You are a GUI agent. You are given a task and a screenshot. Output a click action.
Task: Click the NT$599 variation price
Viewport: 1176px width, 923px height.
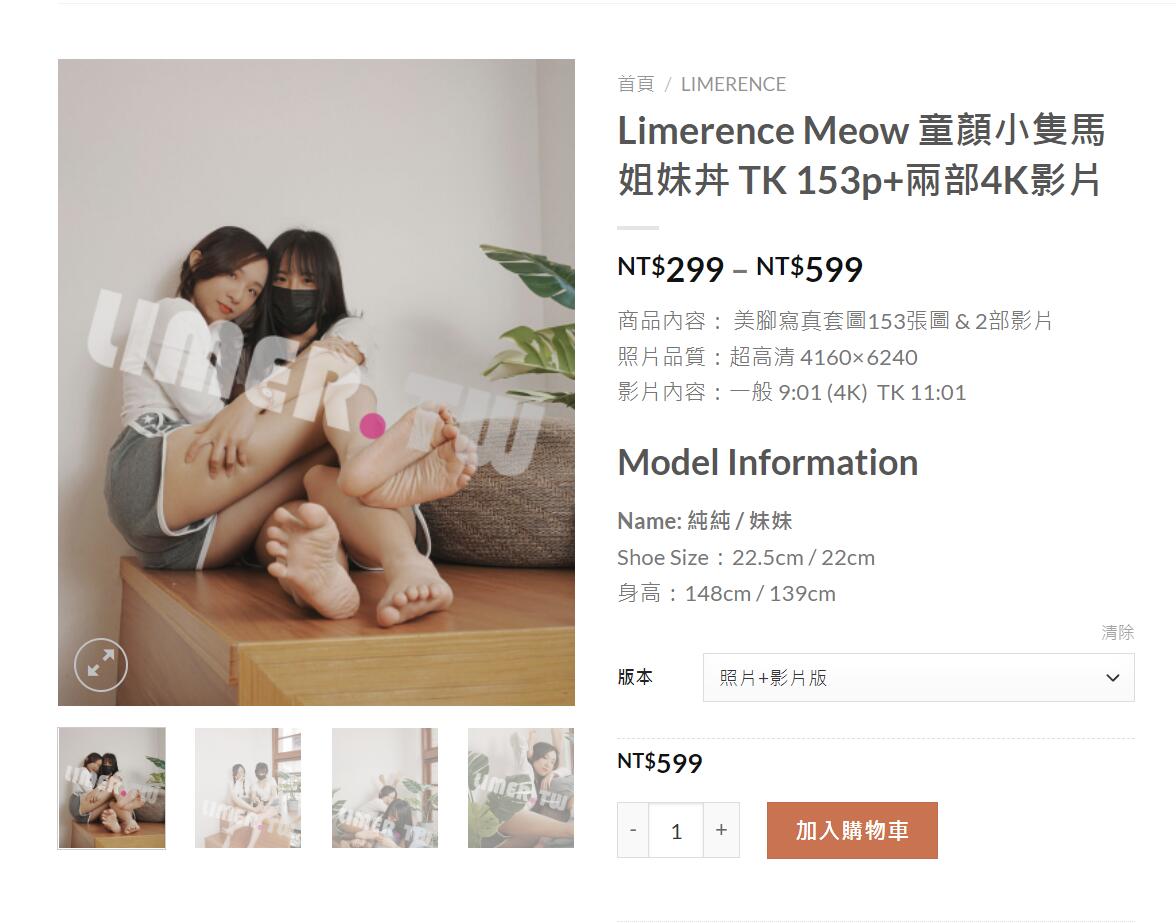660,763
